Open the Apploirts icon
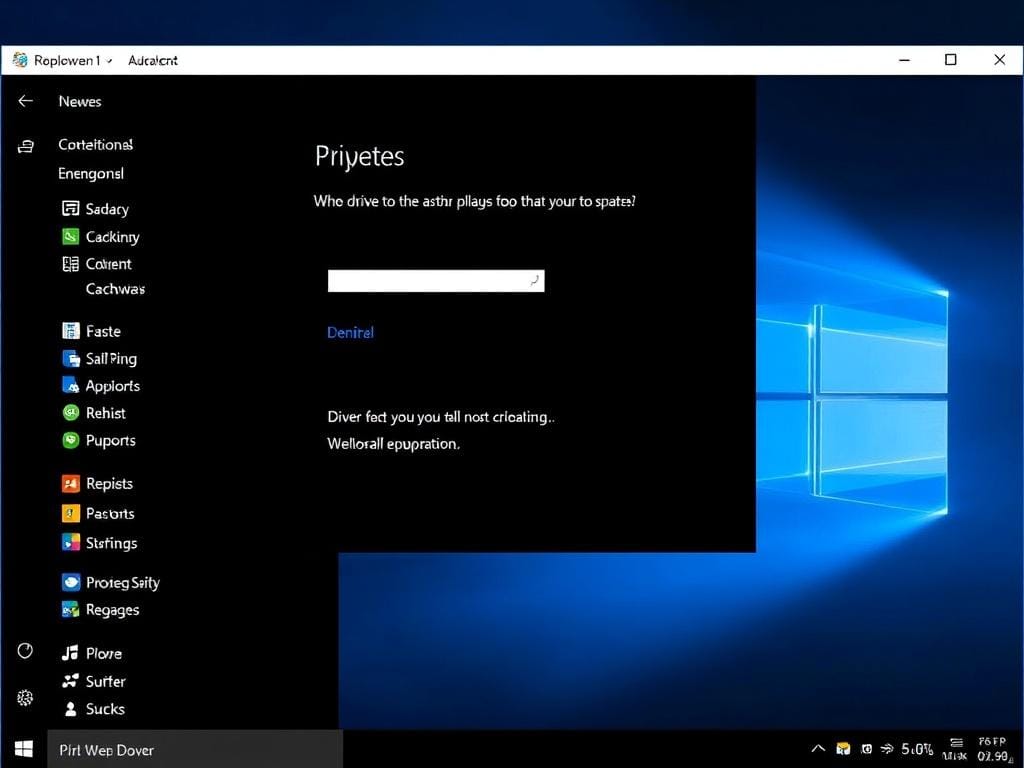The image size is (1024, 768). tap(71, 385)
